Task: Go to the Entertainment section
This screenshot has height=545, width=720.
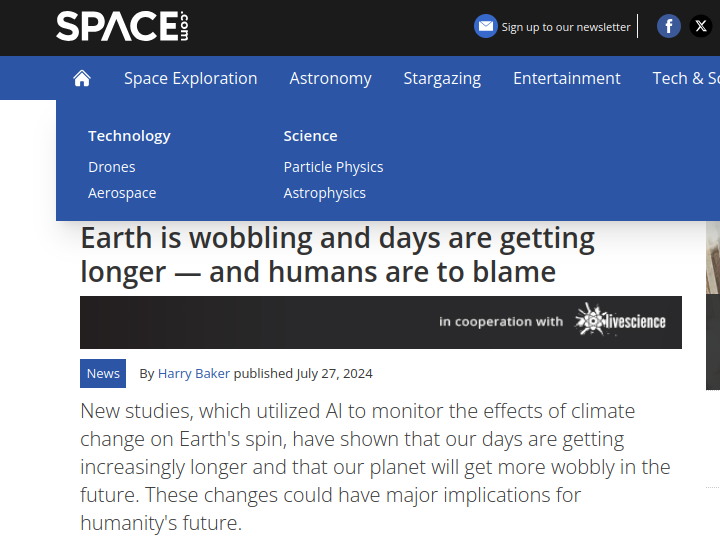Action: (566, 78)
